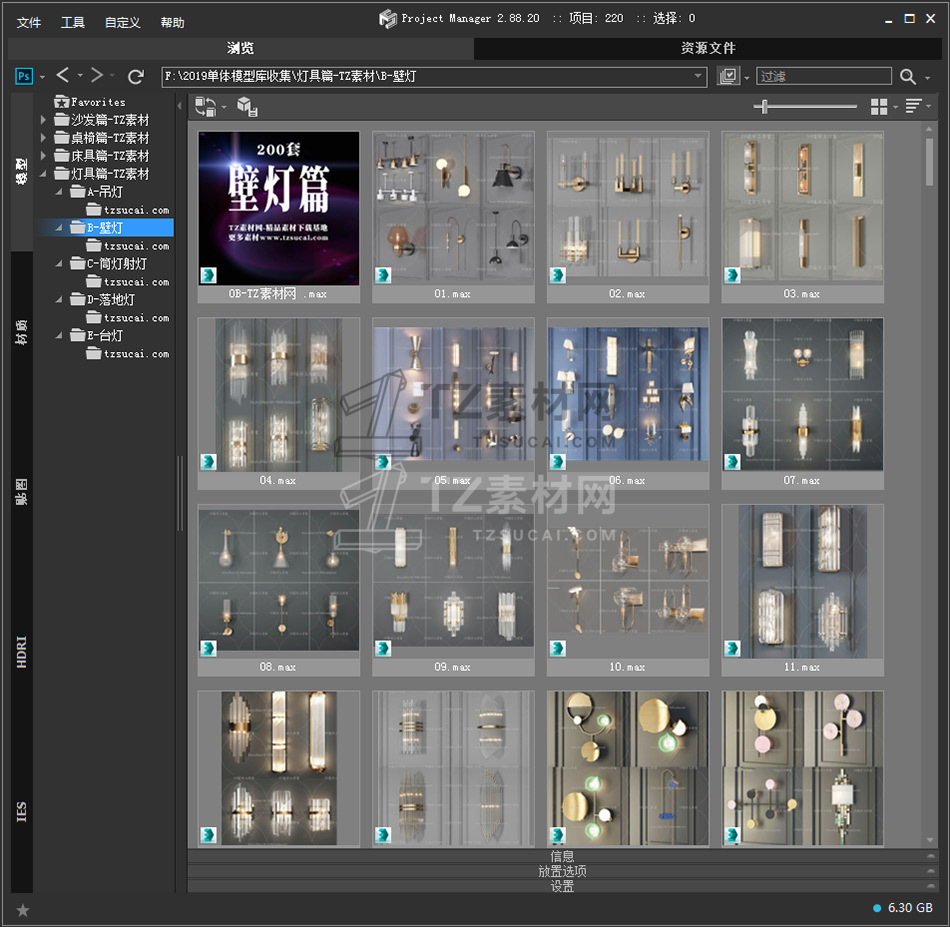Screen dimensions: 950x927
Task: Toggle the checkmark filter selection button
Action: pyautogui.click(x=728, y=76)
